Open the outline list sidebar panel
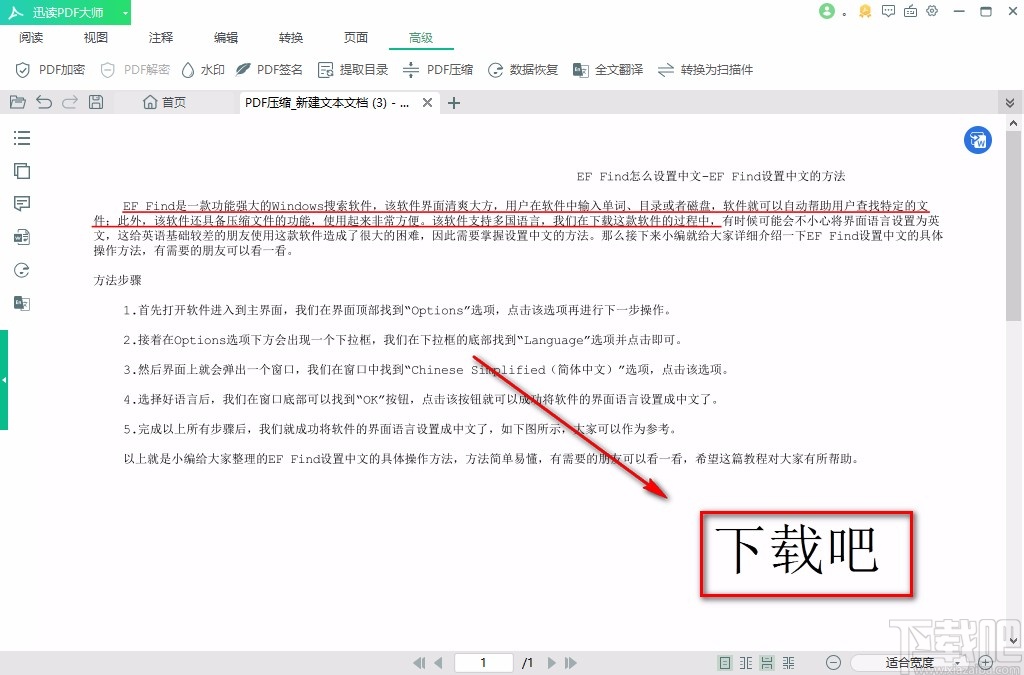 click(x=22, y=138)
